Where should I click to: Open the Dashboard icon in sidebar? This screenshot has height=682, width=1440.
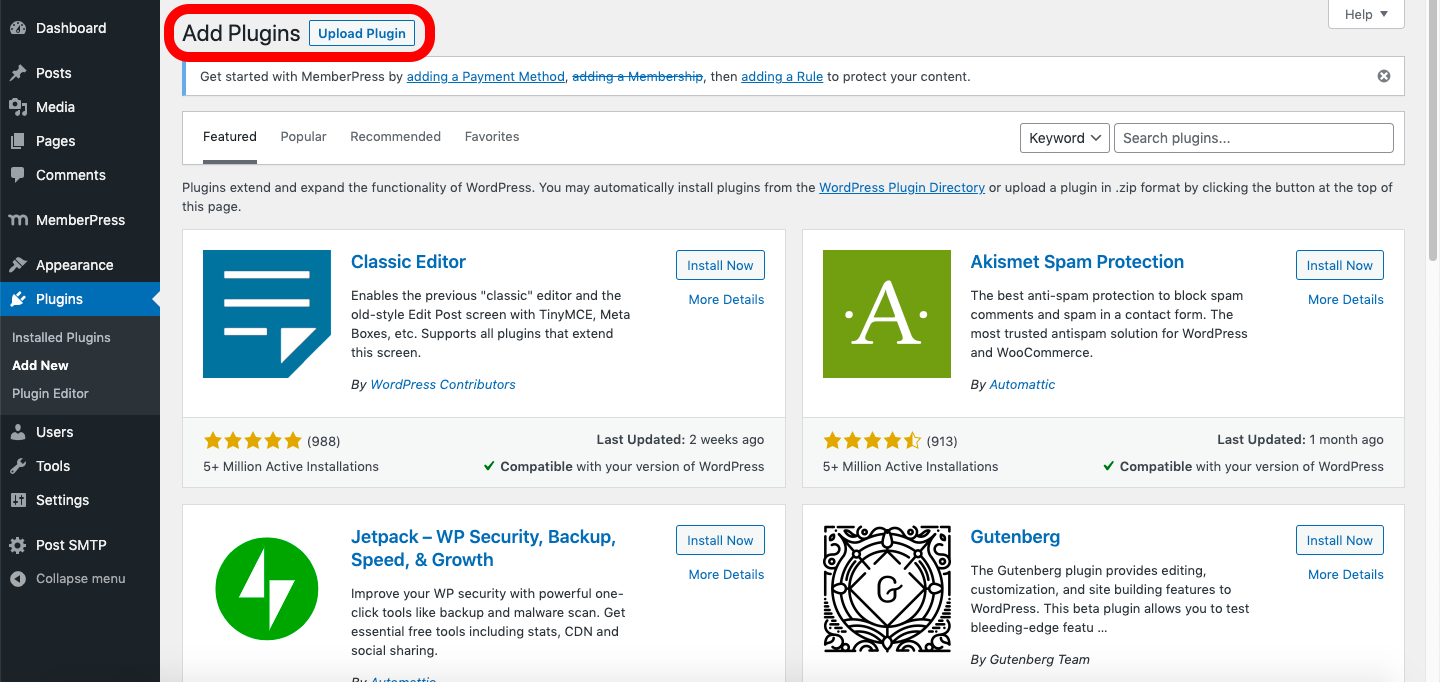pyautogui.click(x=18, y=28)
